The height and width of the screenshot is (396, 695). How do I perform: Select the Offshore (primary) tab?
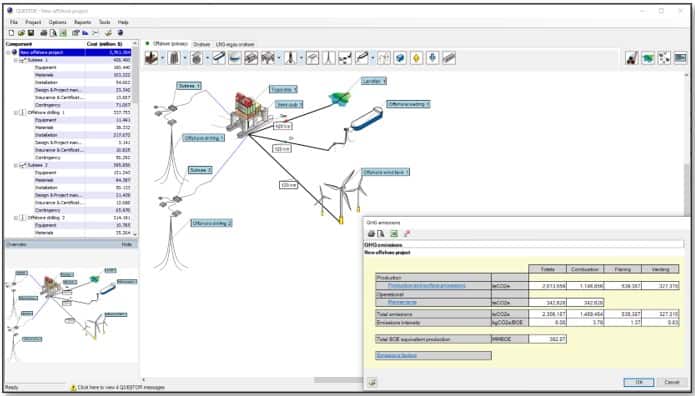pyautogui.click(x=170, y=44)
